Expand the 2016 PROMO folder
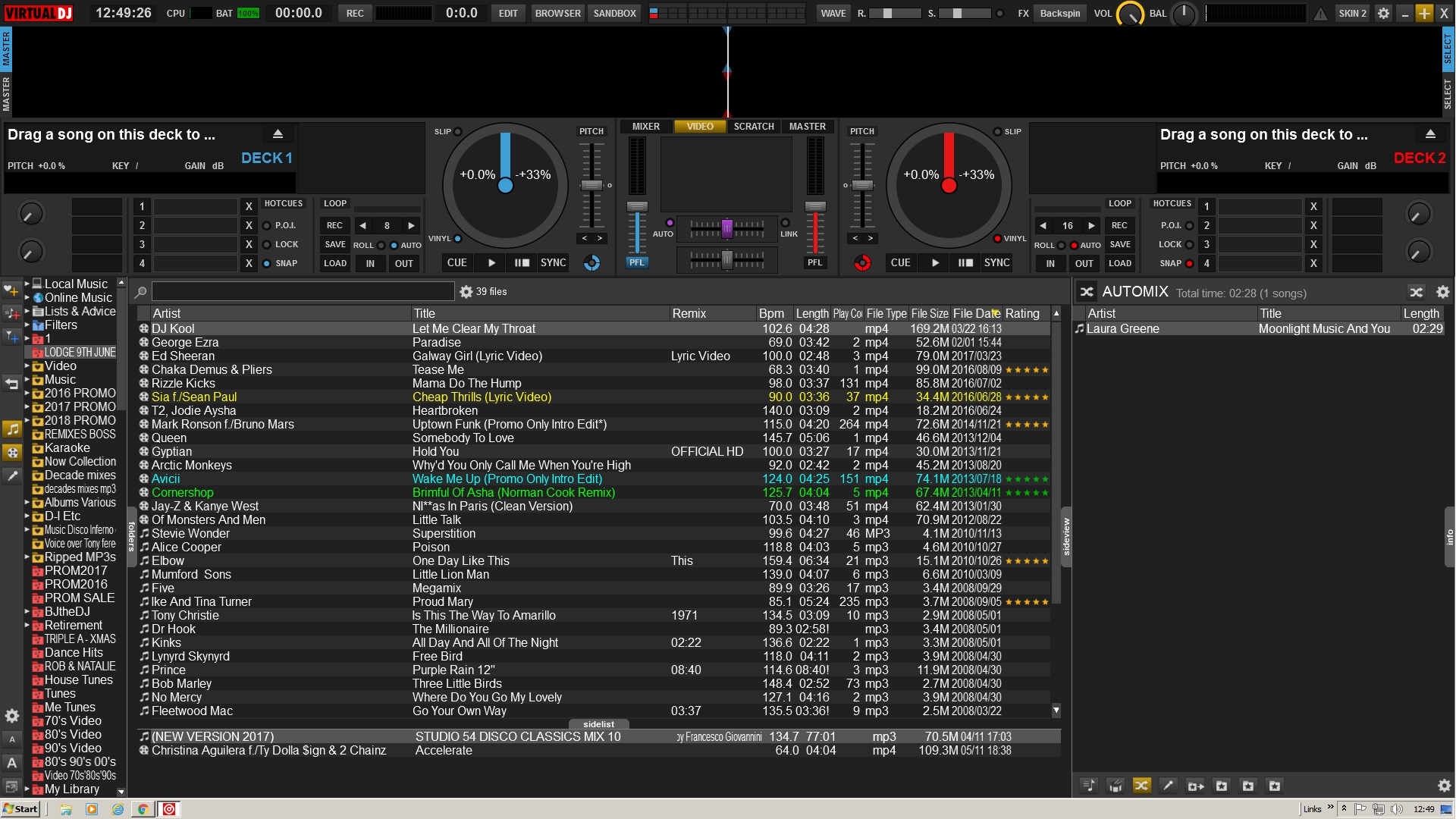The image size is (1456, 819). 27,394
